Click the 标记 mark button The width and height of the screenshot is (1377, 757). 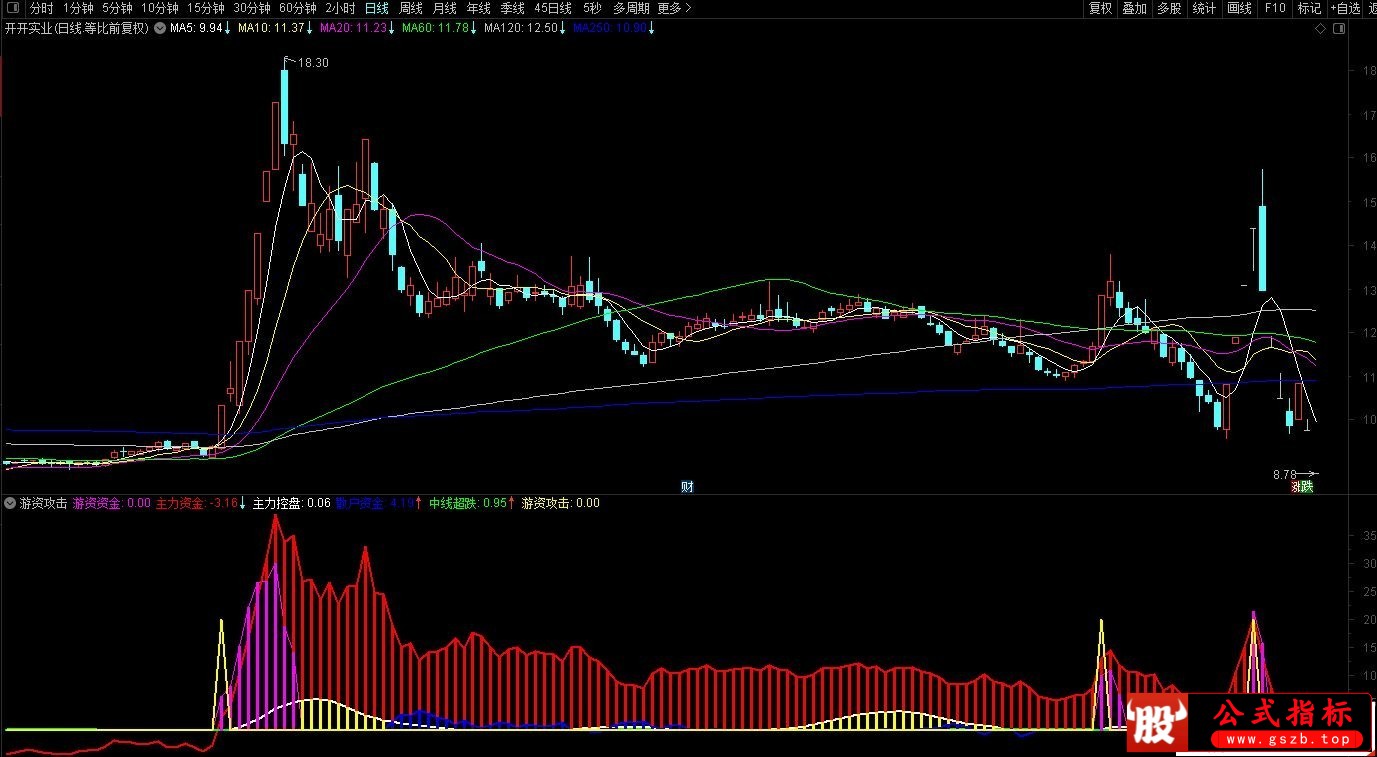coord(1309,8)
